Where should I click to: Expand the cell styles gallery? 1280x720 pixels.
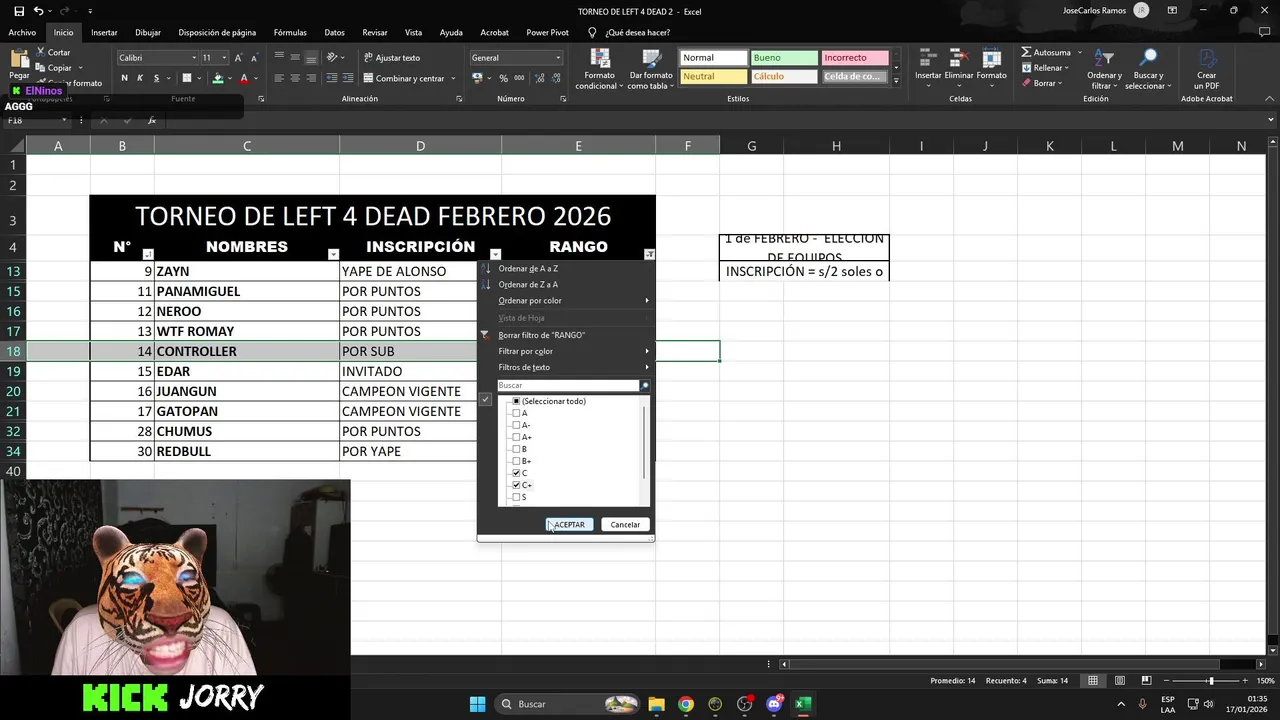point(896,80)
